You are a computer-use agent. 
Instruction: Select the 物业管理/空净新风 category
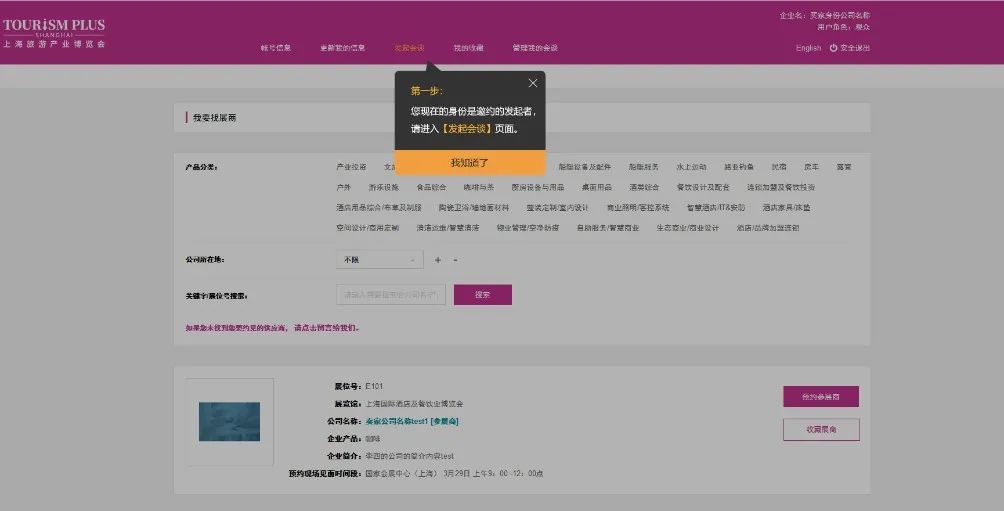(x=528, y=228)
